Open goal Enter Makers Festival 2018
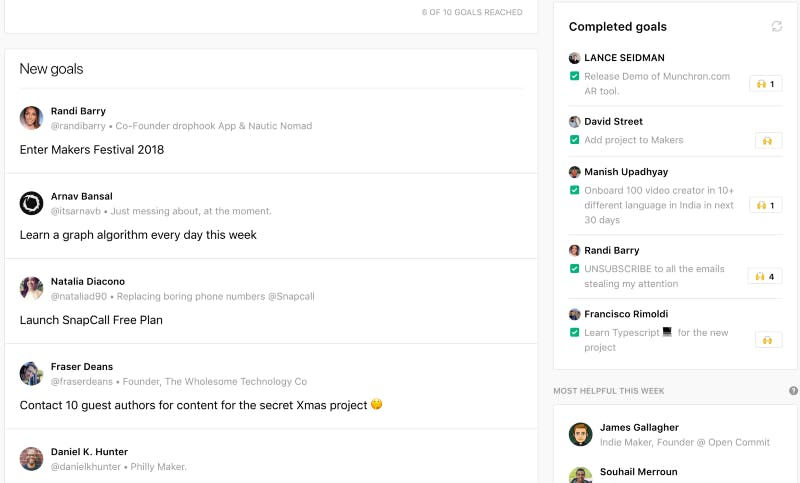Viewport: 800px width, 483px height. 92,149
